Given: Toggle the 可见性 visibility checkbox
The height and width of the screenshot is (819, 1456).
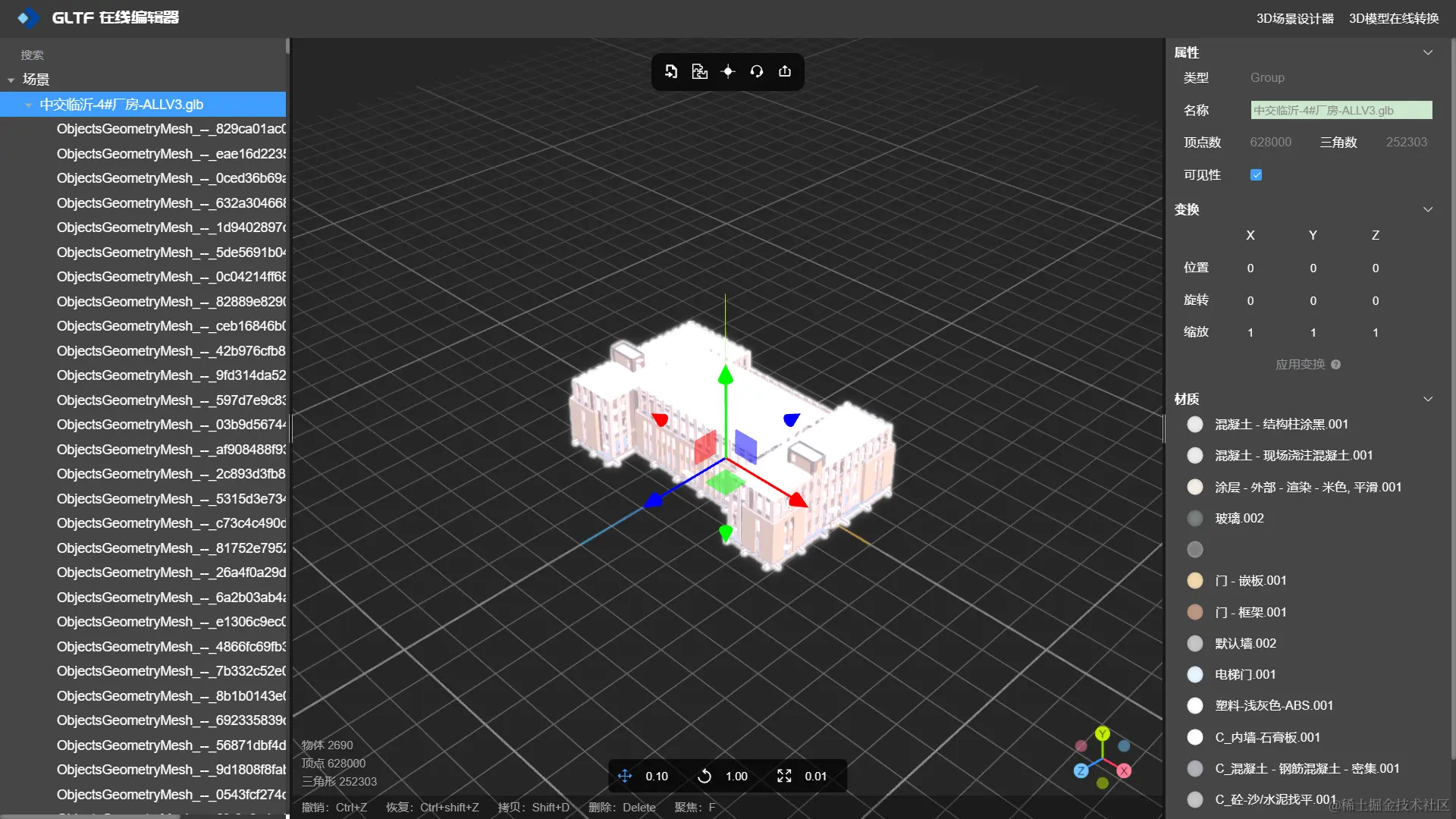Looking at the screenshot, I should point(1256,175).
